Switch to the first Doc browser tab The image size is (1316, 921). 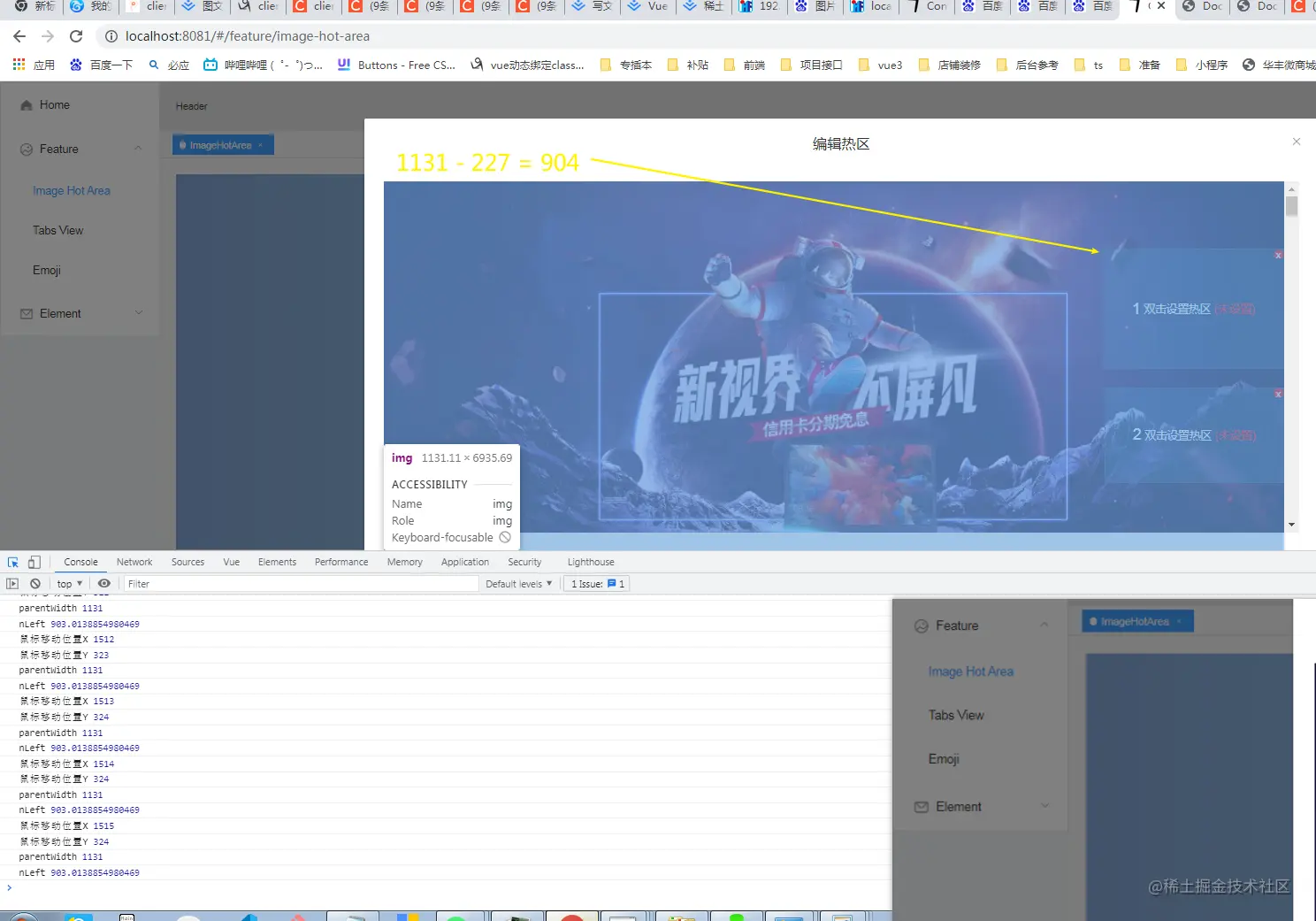point(1203,6)
